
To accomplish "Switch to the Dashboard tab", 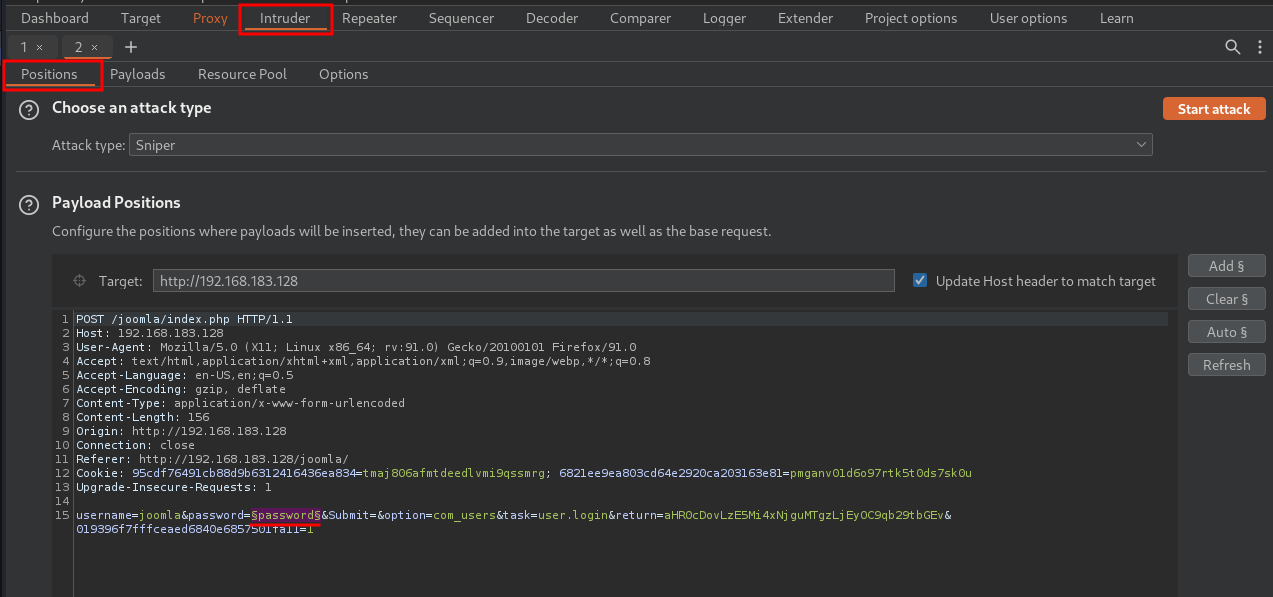I will click(55, 18).
